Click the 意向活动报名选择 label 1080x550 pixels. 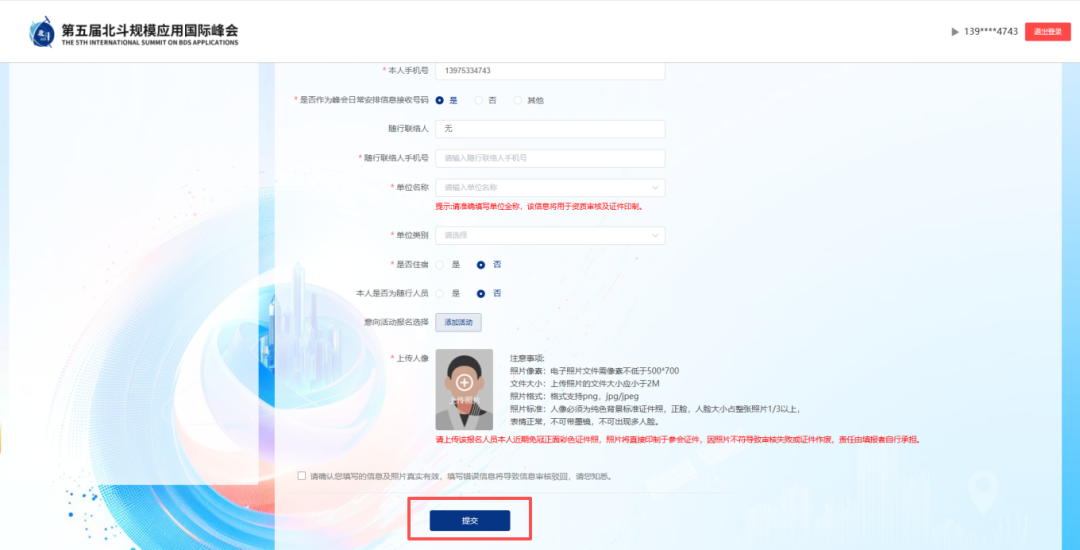click(396, 322)
